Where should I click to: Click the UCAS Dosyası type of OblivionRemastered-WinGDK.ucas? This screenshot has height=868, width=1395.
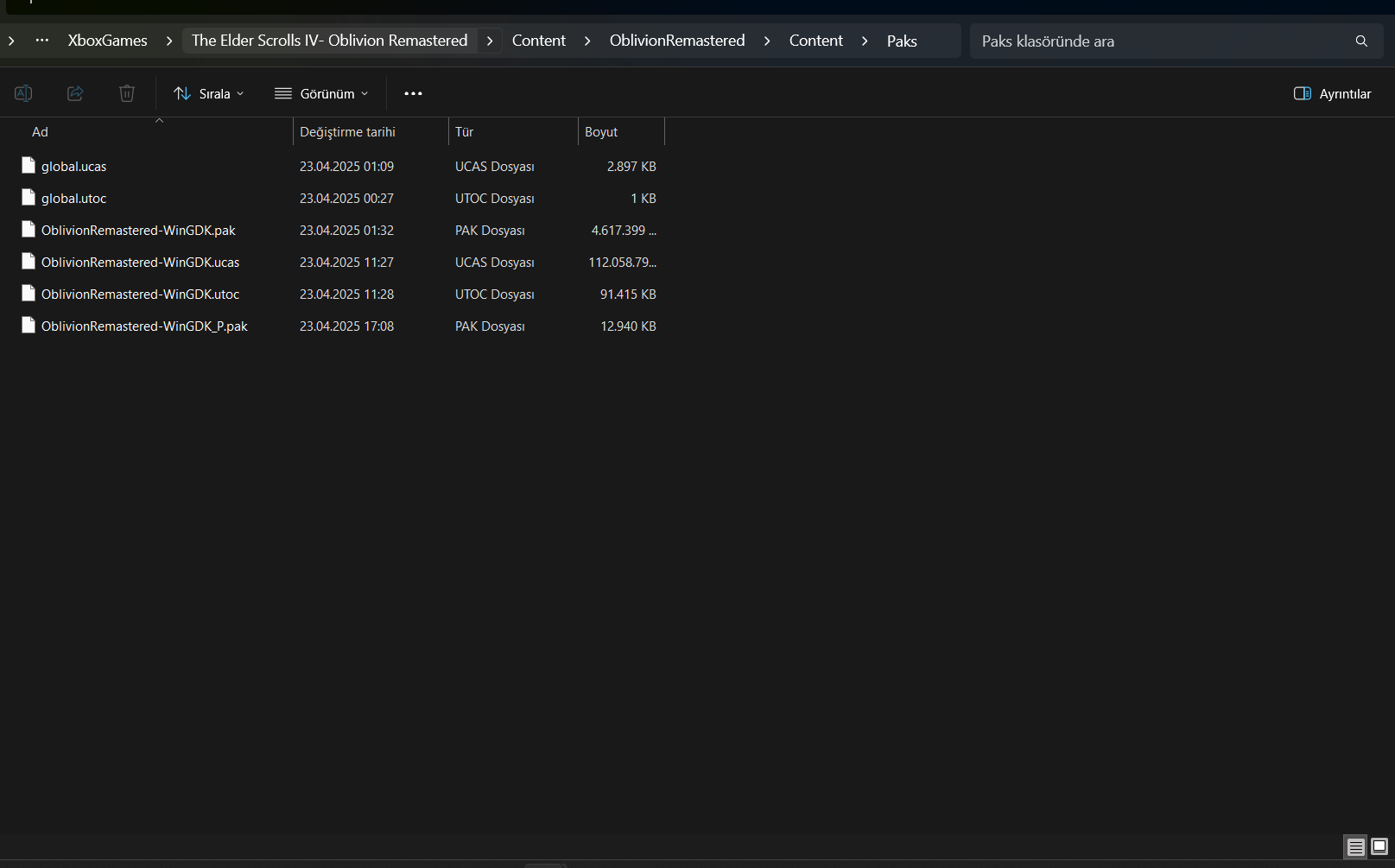[x=495, y=263]
